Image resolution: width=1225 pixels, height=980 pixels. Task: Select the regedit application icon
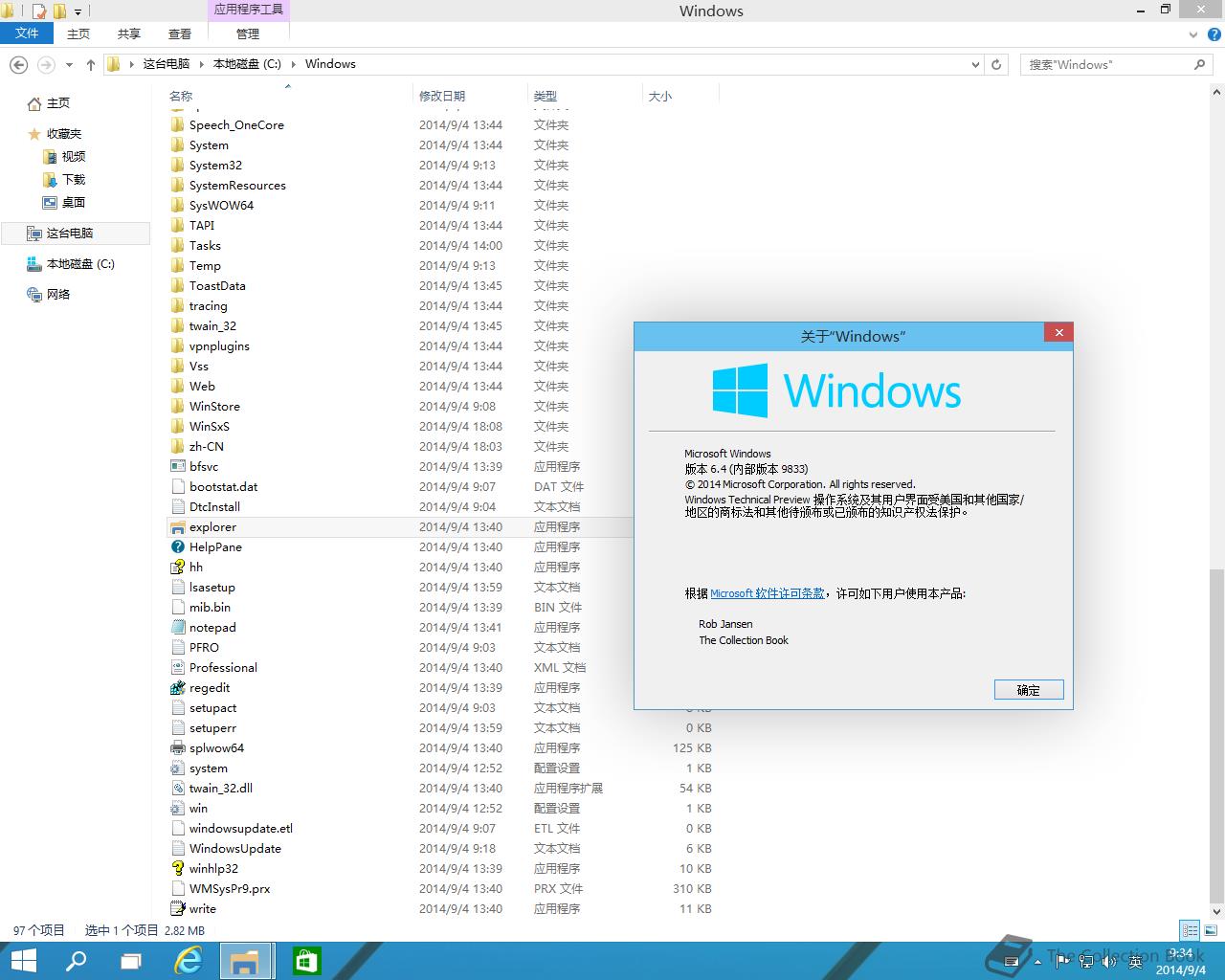pyautogui.click(x=177, y=688)
